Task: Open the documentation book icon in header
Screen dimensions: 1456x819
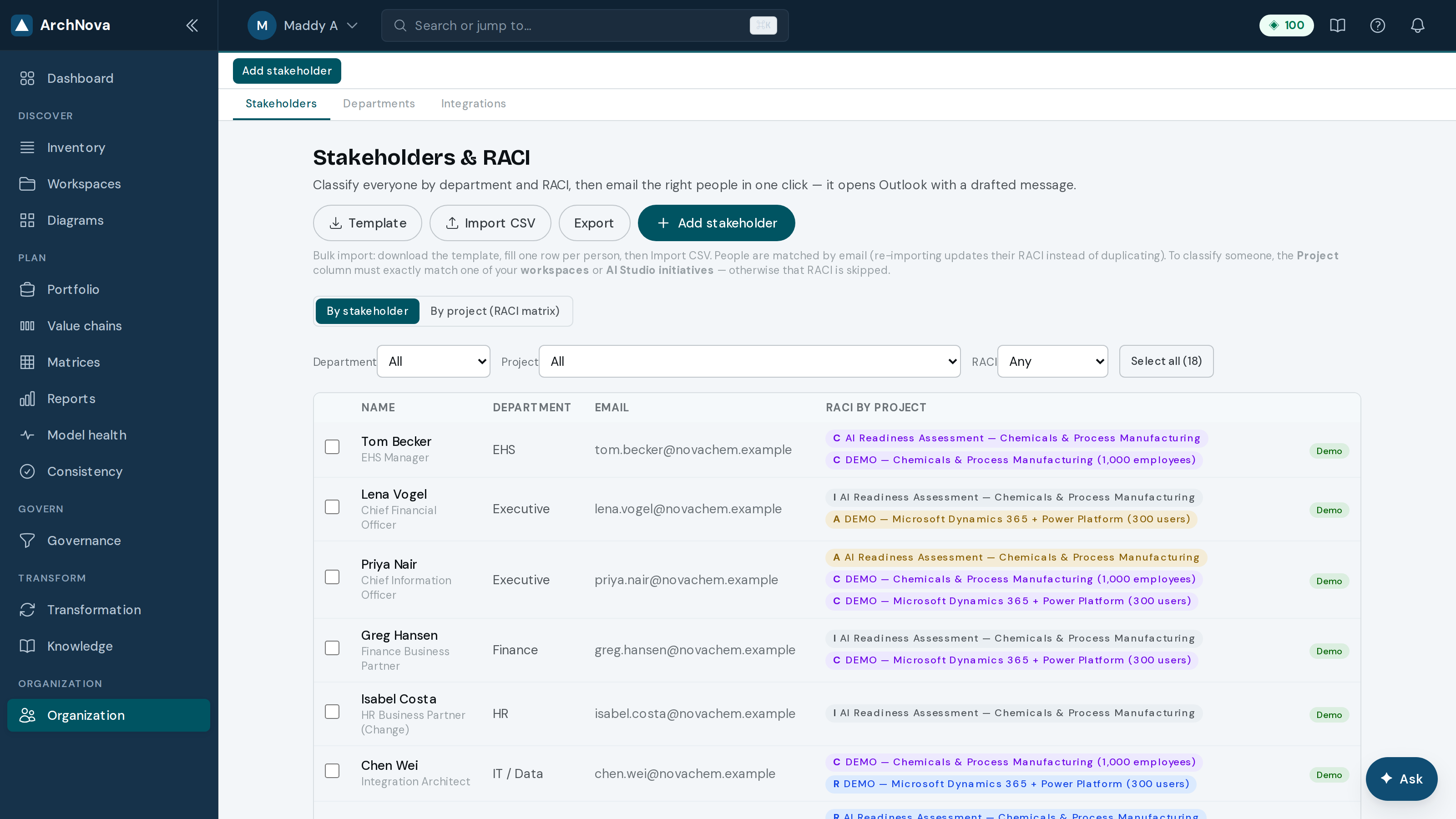Action: (x=1337, y=25)
